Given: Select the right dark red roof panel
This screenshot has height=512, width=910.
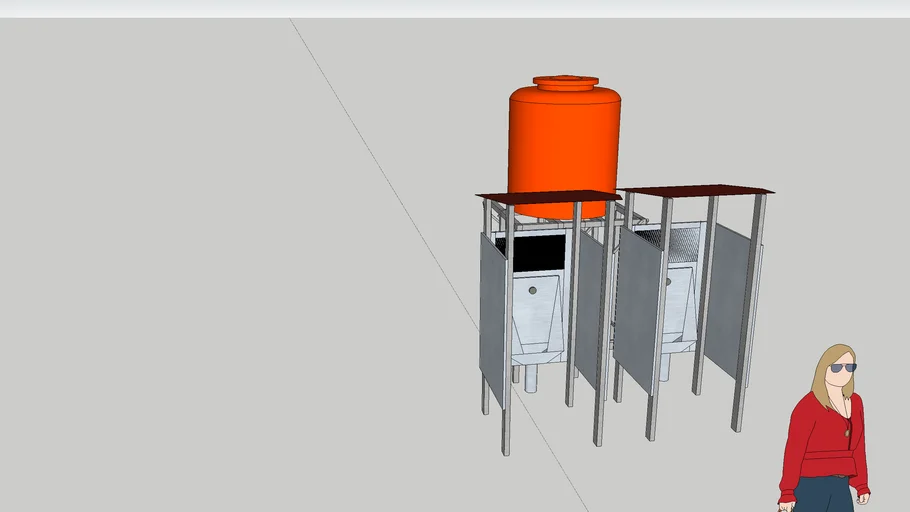Looking at the screenshot, I should (x=696, y=189).
